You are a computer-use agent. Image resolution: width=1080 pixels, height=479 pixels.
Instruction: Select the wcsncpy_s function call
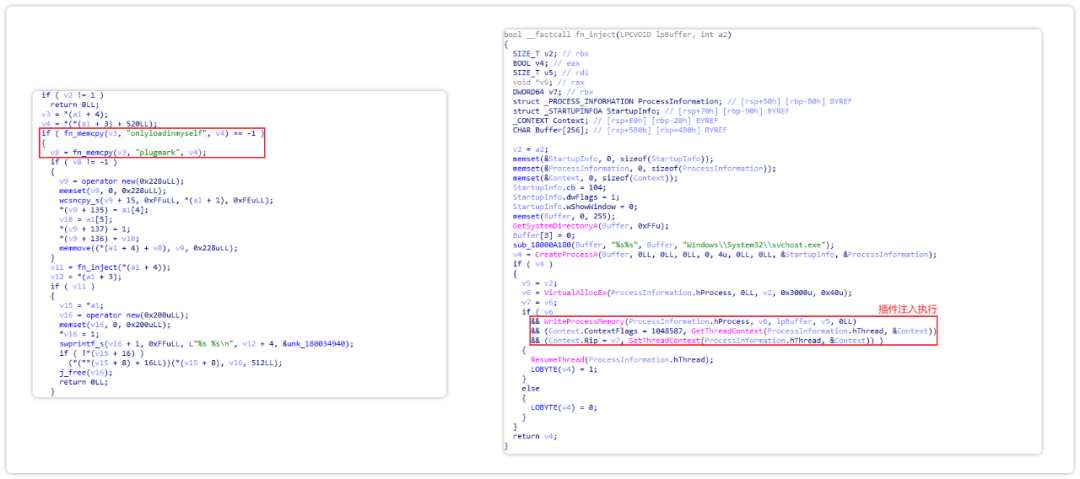pyautogui.click(x=81, y=200)
